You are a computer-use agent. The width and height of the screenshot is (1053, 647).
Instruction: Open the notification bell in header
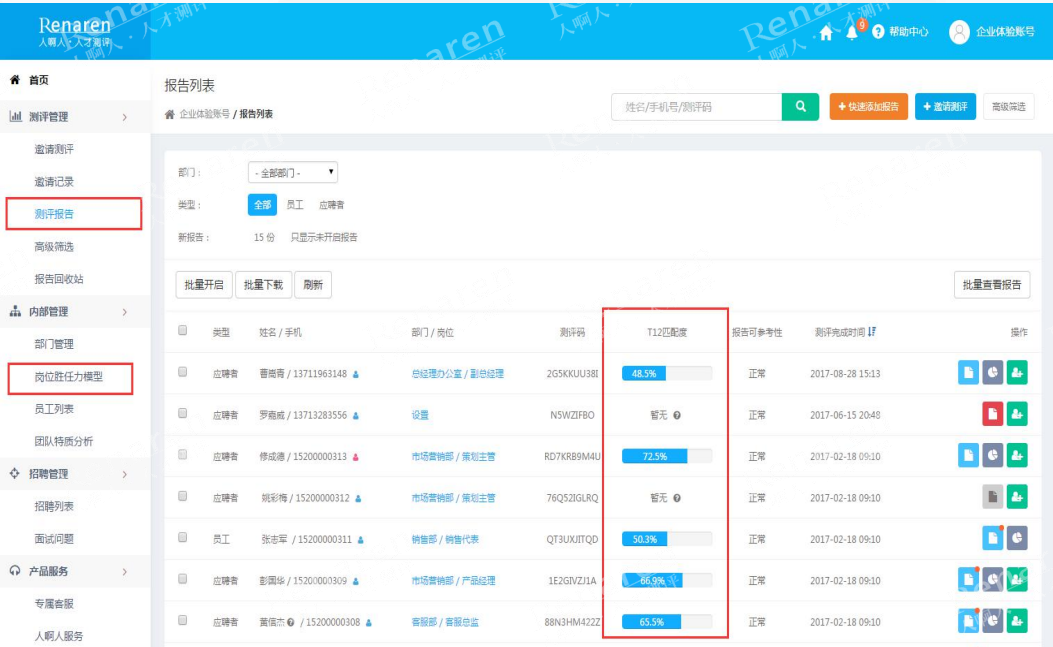[851, 32]
